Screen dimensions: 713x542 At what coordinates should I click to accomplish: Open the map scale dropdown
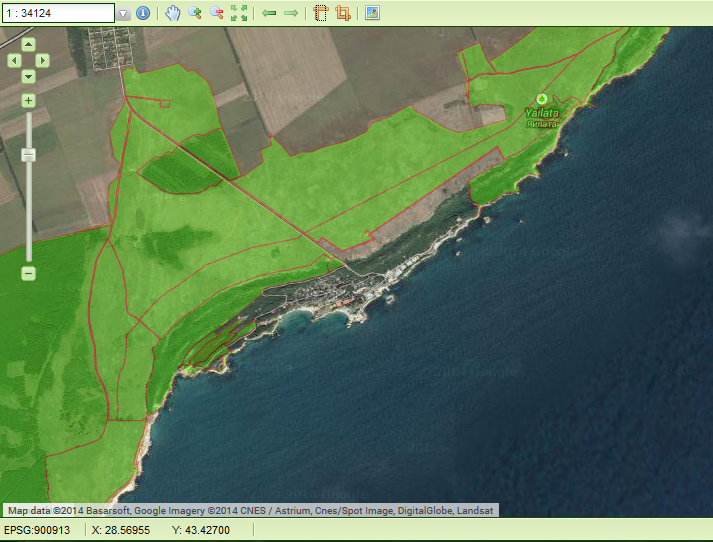click(x=123, y=14)
